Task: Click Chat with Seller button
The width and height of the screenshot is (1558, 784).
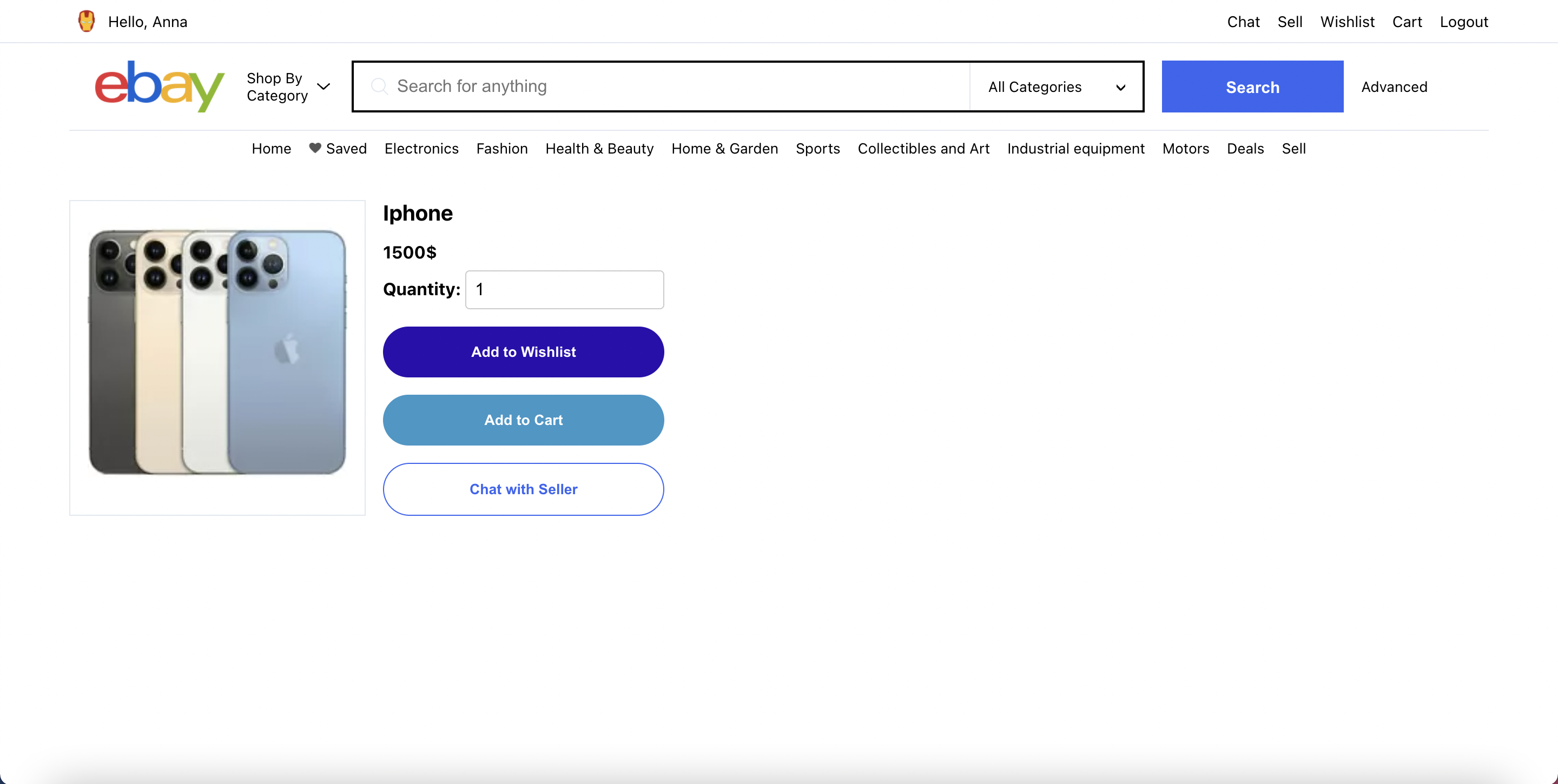Action: [x=523, y=489]
